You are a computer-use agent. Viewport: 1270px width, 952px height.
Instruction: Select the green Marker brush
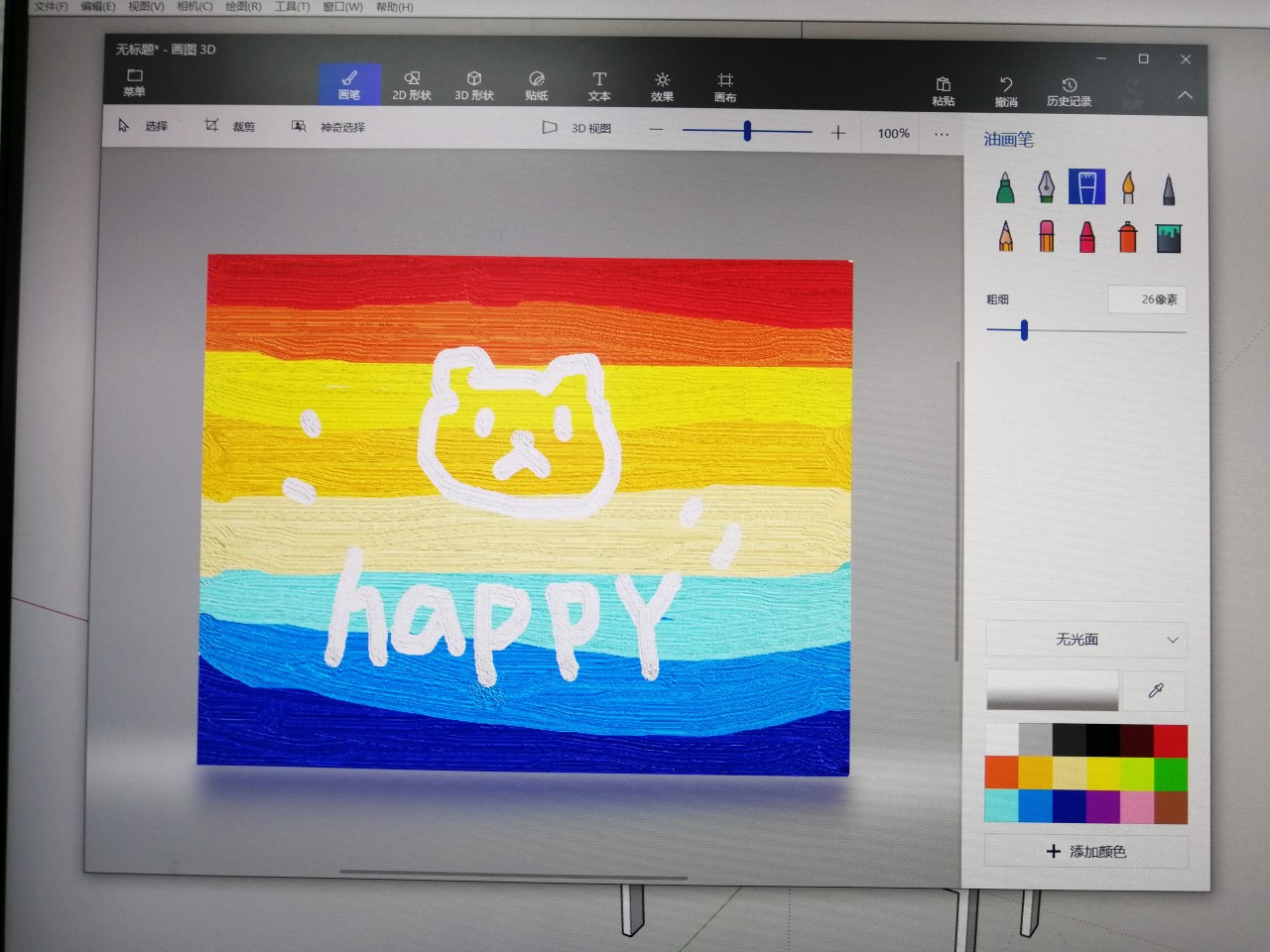[x=1005, y=187]
